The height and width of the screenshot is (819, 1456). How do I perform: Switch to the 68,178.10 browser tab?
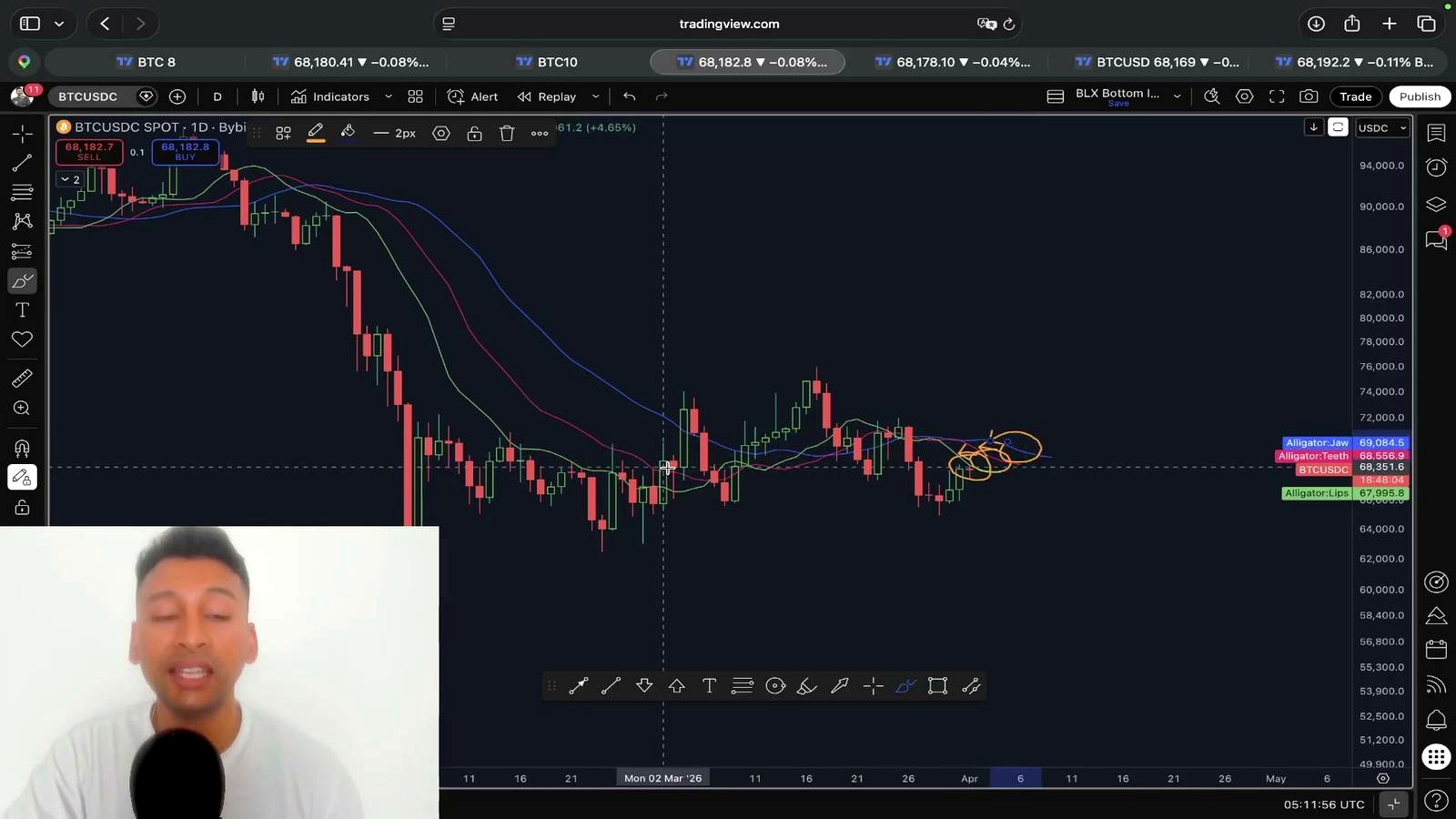click(953, 62)
